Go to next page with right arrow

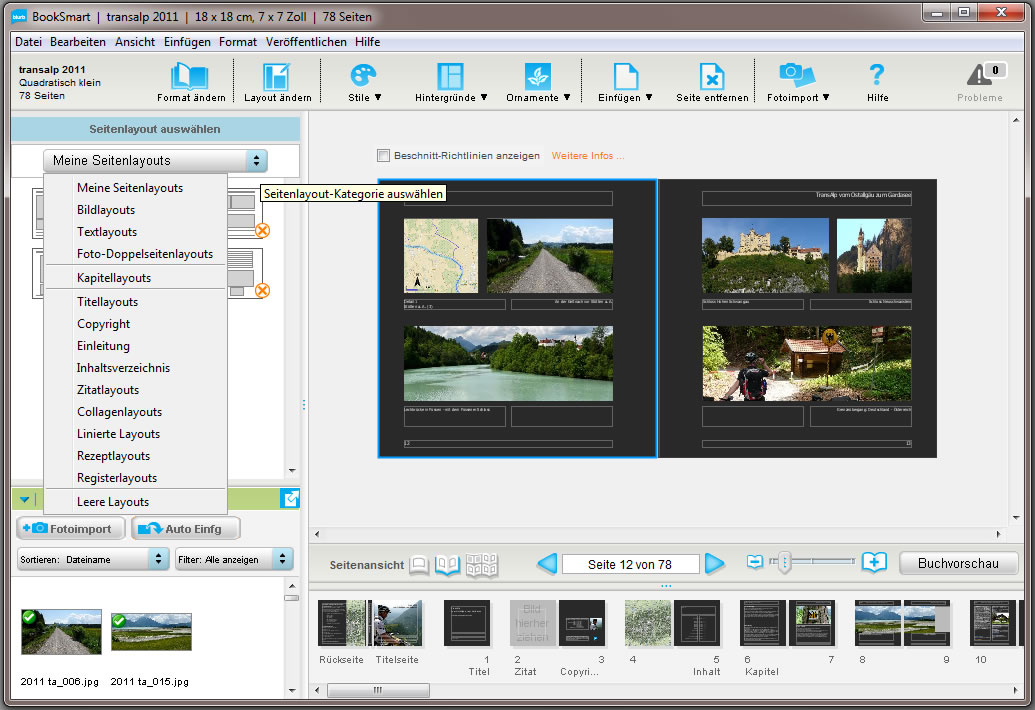(x=714, y=564)
